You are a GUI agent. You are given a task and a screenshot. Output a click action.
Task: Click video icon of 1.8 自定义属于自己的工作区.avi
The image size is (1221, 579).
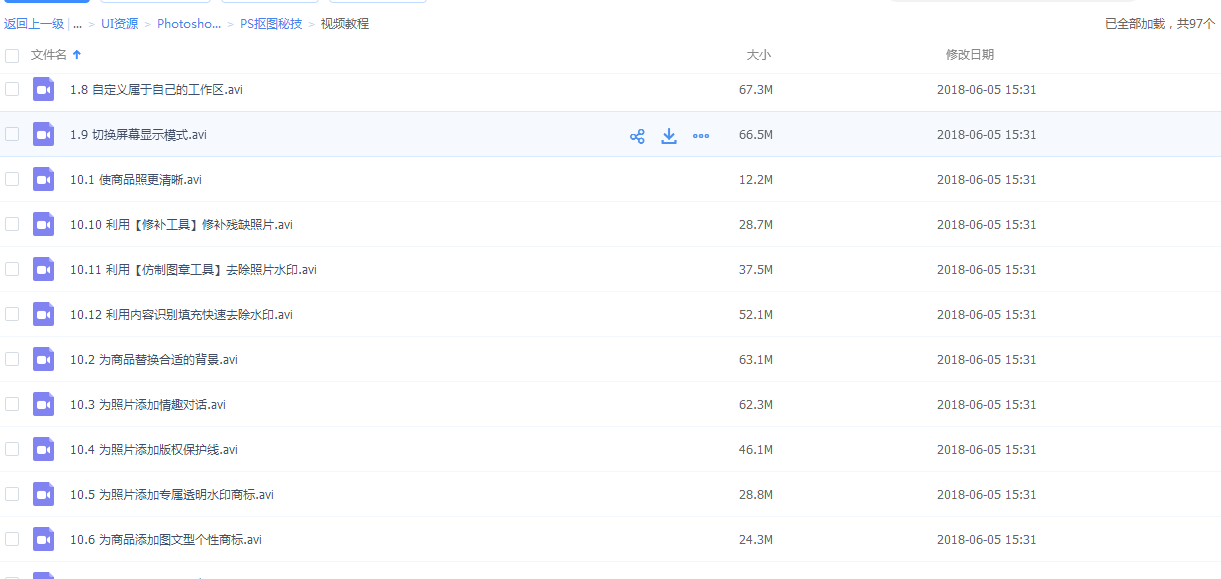(x=43, y=90)
